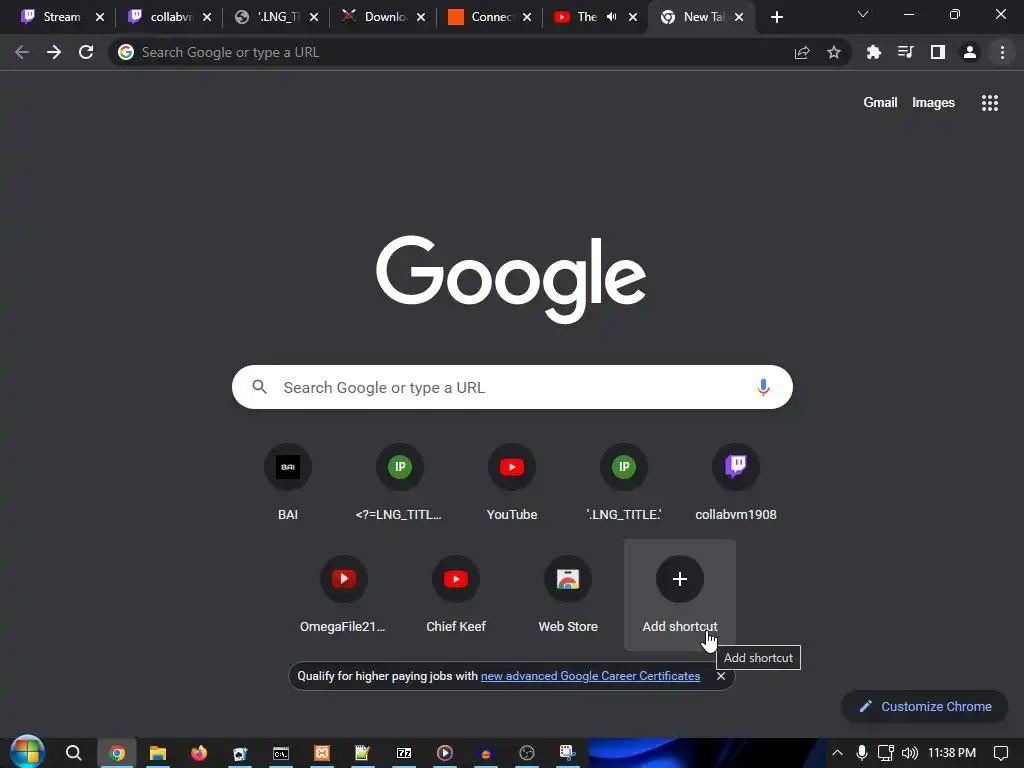The image size is (1024, 768).
Task: Bookmark this tab with the star icon
Action: pos(834,52)
